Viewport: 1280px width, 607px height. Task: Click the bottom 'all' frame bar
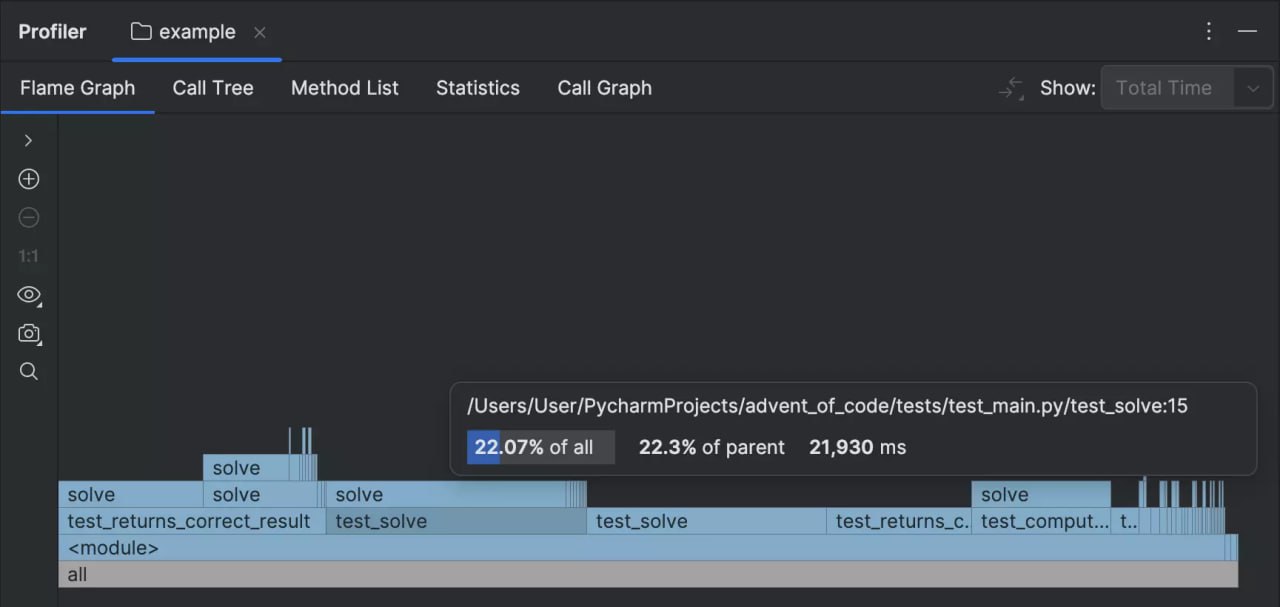coord(640,574)
